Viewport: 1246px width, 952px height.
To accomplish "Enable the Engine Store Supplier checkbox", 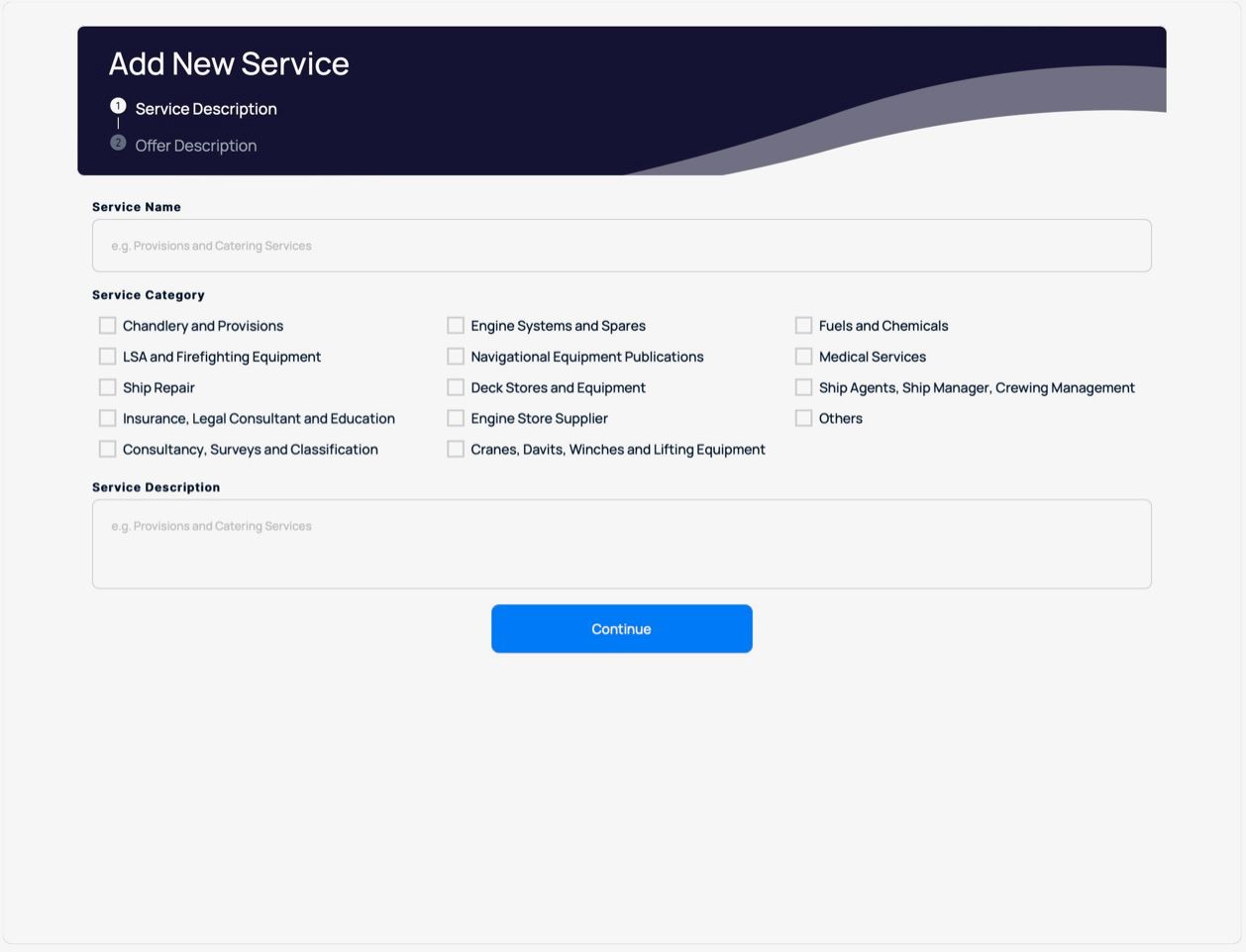I will click(456, 418).
